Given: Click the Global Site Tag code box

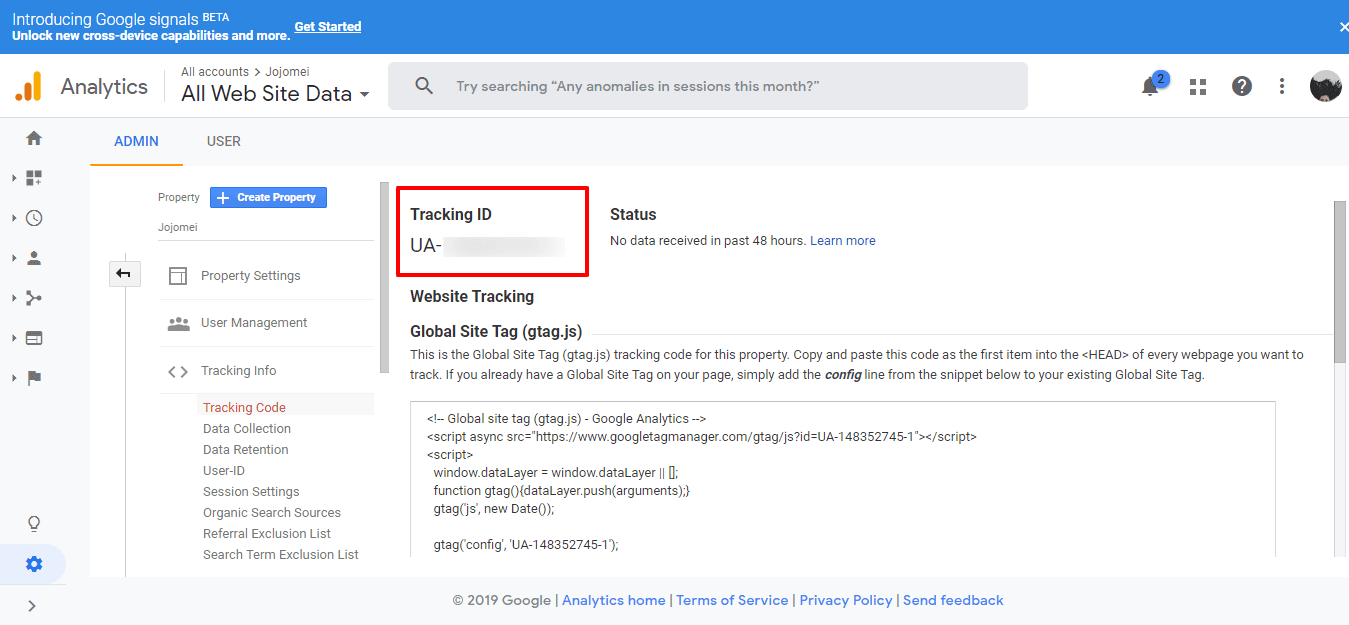Looking at the screenshot, I should (843, 480).
